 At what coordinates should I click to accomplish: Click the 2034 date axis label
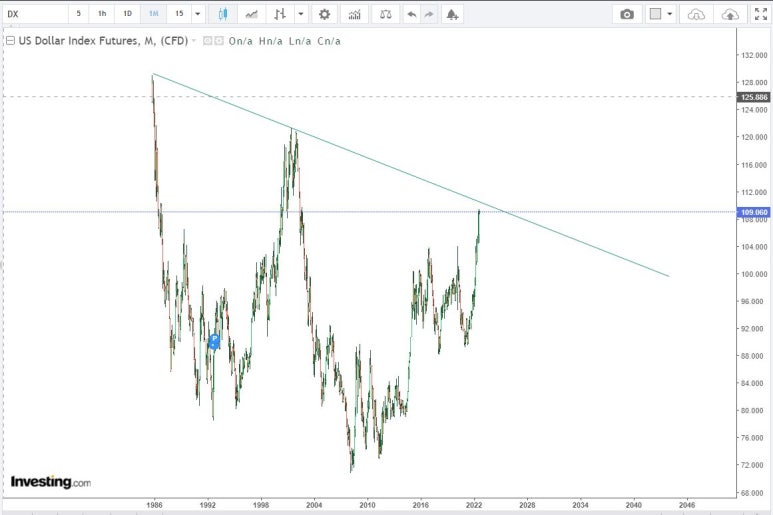coord(580,505)
